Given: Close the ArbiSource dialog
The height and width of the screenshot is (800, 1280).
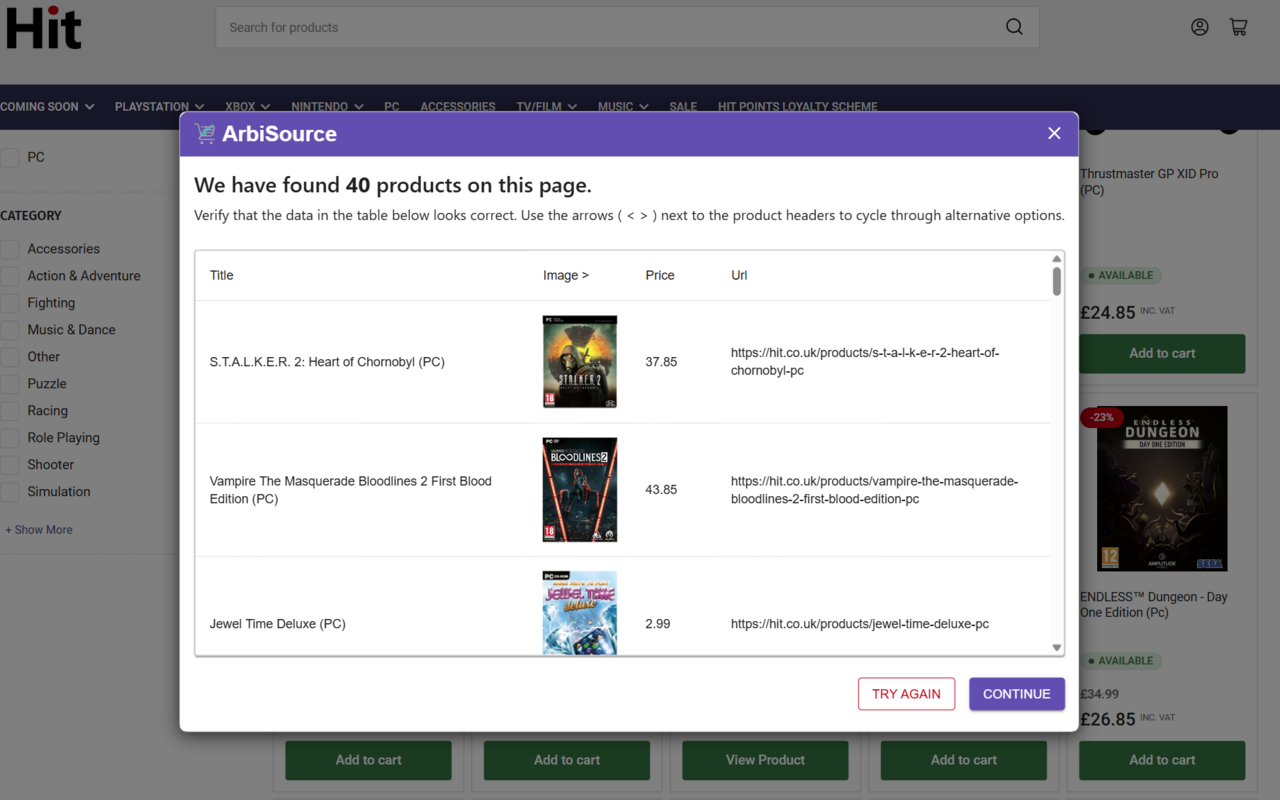Looking at the screenshot, I should click(1054, 133).
